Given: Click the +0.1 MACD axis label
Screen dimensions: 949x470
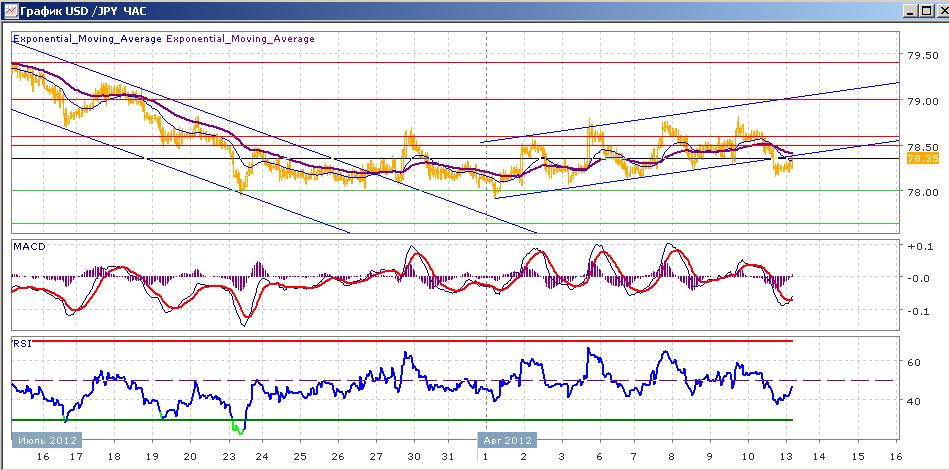Looking at the screenshot, I should [919, 246].
